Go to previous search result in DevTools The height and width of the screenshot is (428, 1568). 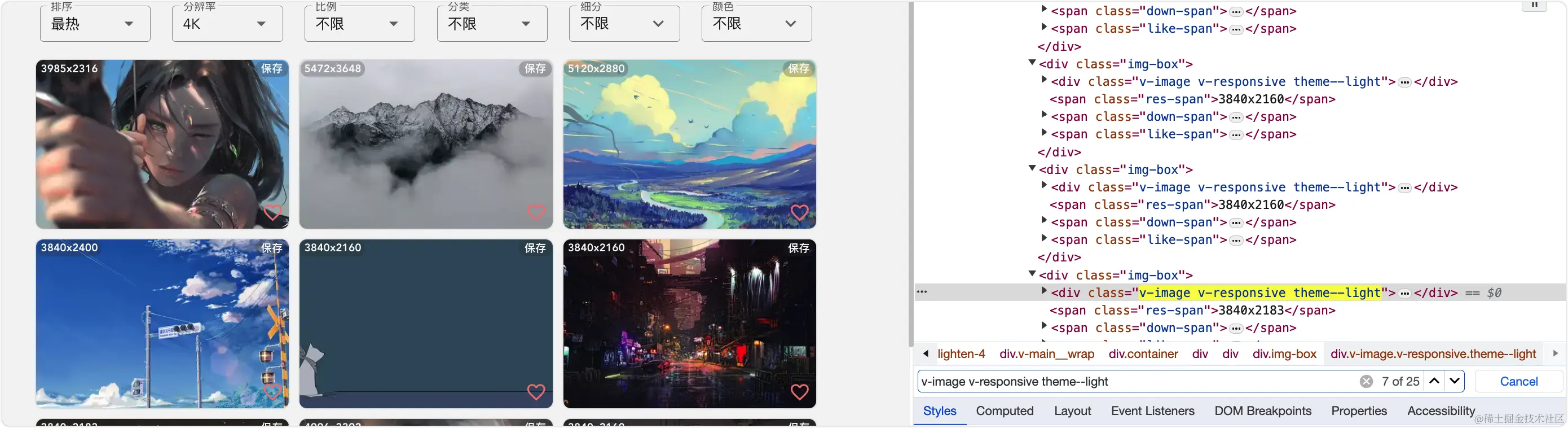coord(1434,381)
